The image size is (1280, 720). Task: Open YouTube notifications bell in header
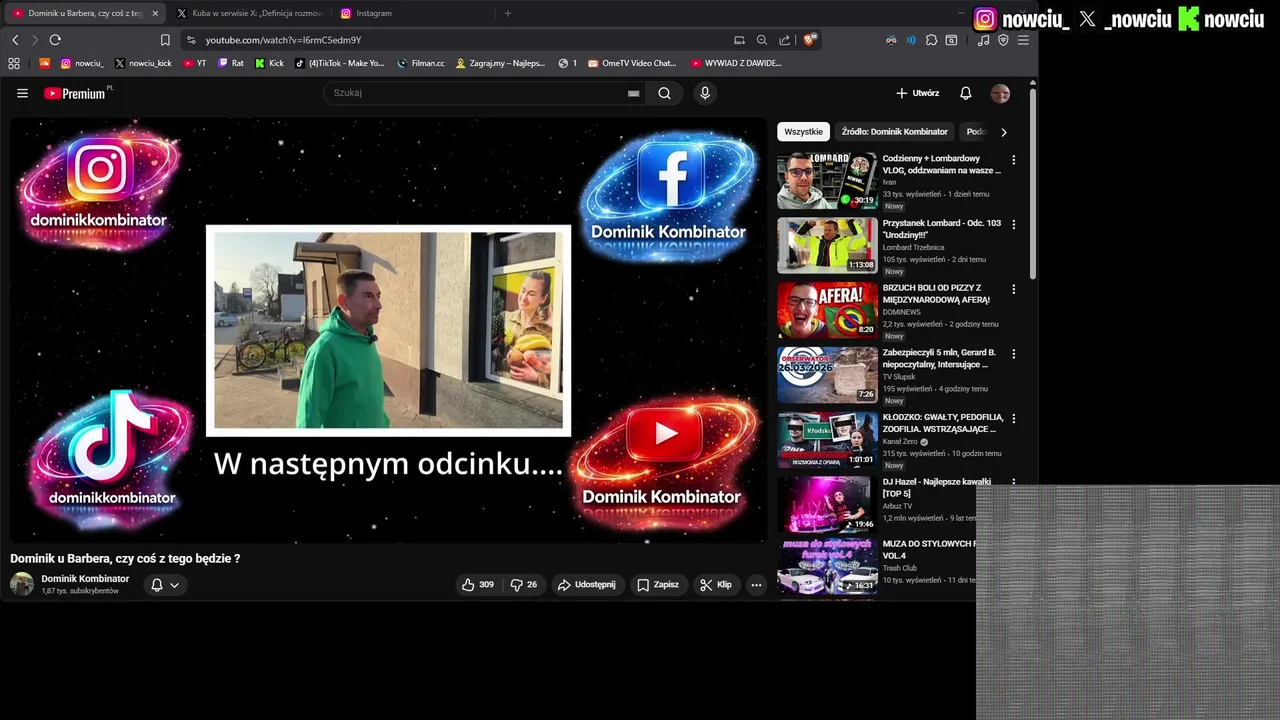(x=965, y=93)
